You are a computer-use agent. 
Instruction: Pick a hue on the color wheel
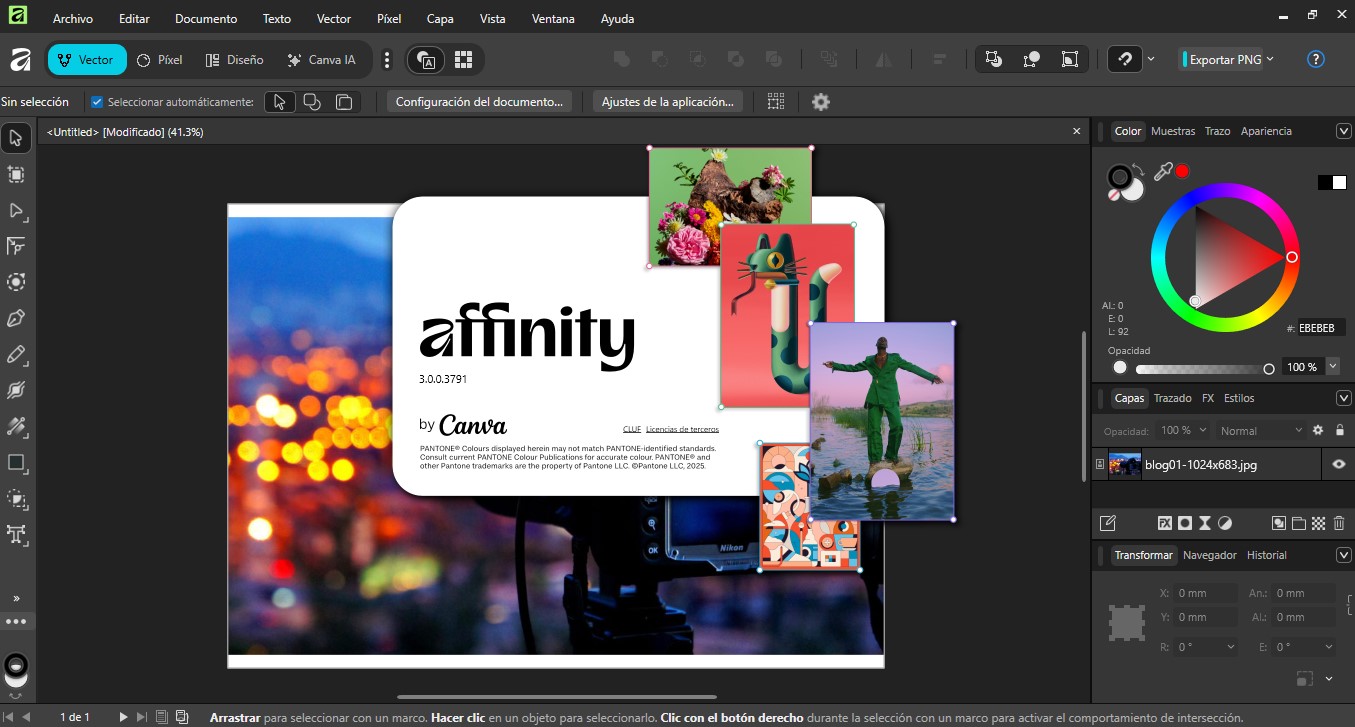click(1291, 257)
